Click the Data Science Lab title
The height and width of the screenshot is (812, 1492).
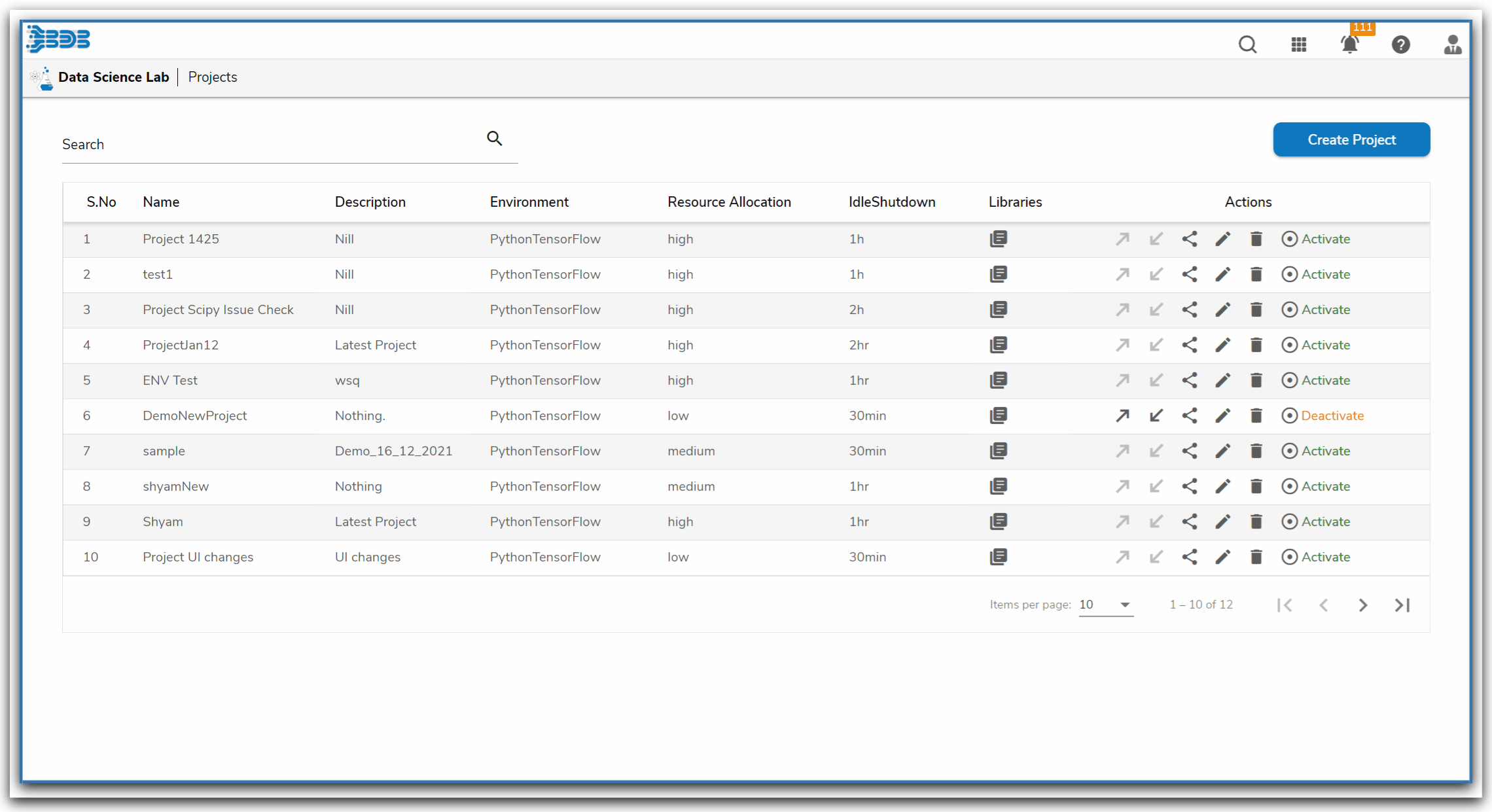pos(113,77)
